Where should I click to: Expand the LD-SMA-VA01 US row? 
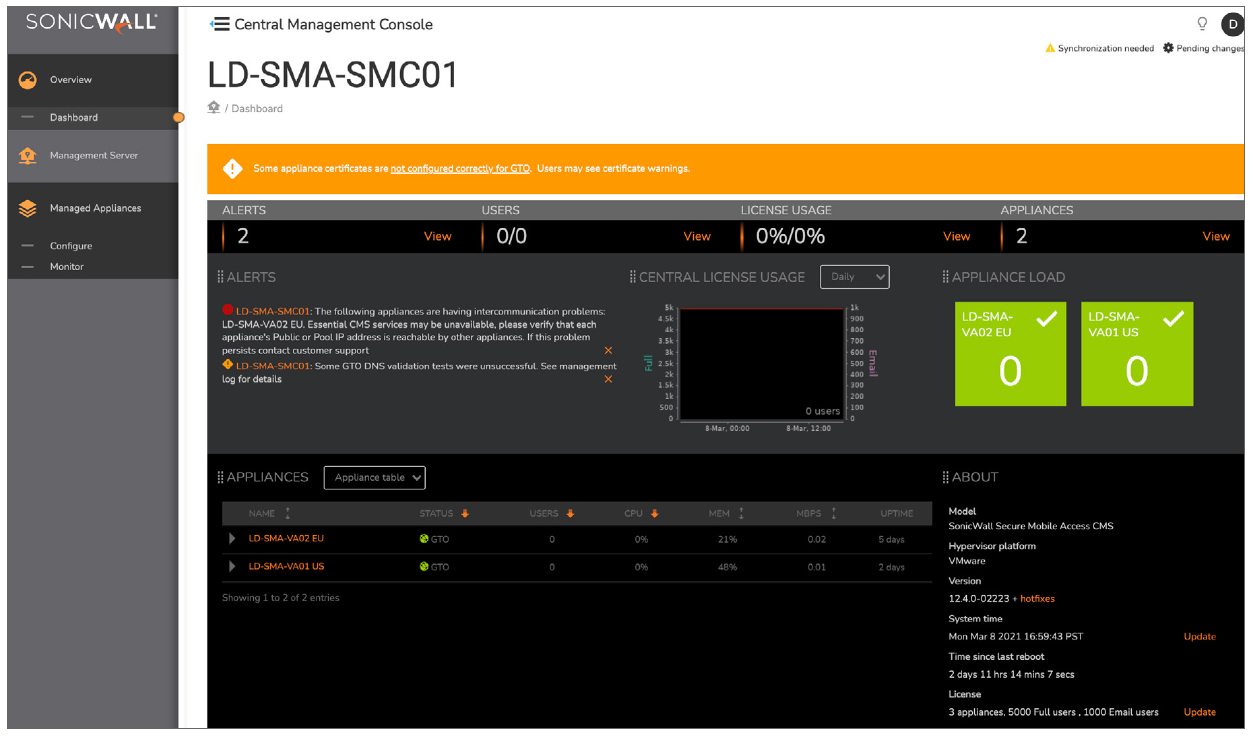[x=232, y=567]
